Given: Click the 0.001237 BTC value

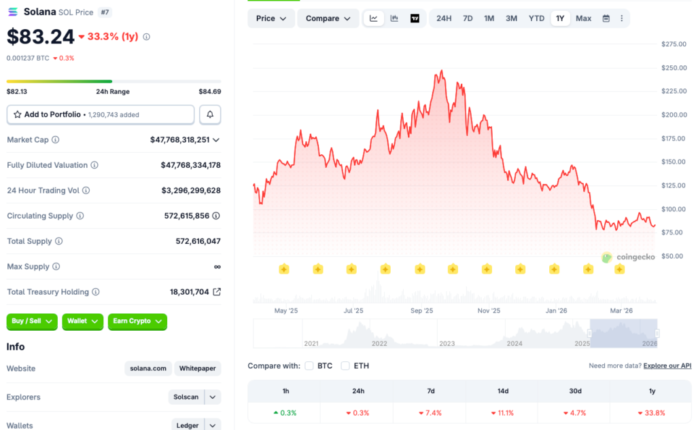Looking at the screenshot, I should pyautogui.click(x=28, y=58).
